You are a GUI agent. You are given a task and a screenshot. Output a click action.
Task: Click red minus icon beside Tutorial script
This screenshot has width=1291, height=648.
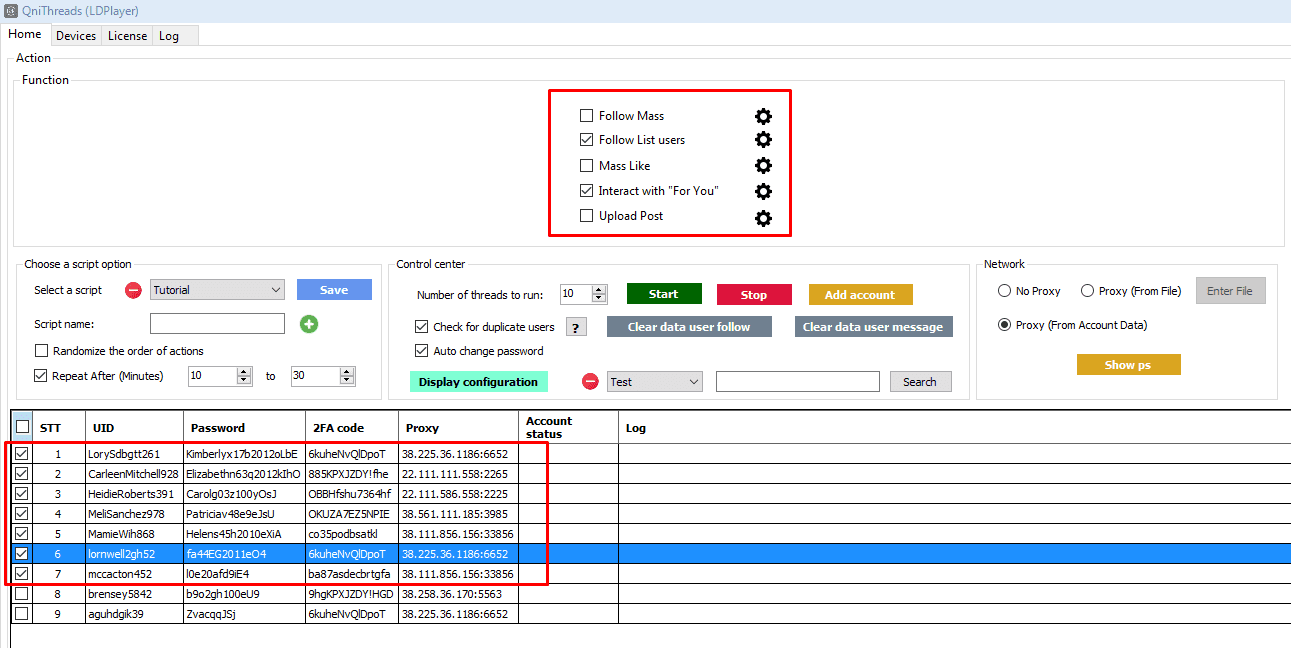click(x=133, y=291)
